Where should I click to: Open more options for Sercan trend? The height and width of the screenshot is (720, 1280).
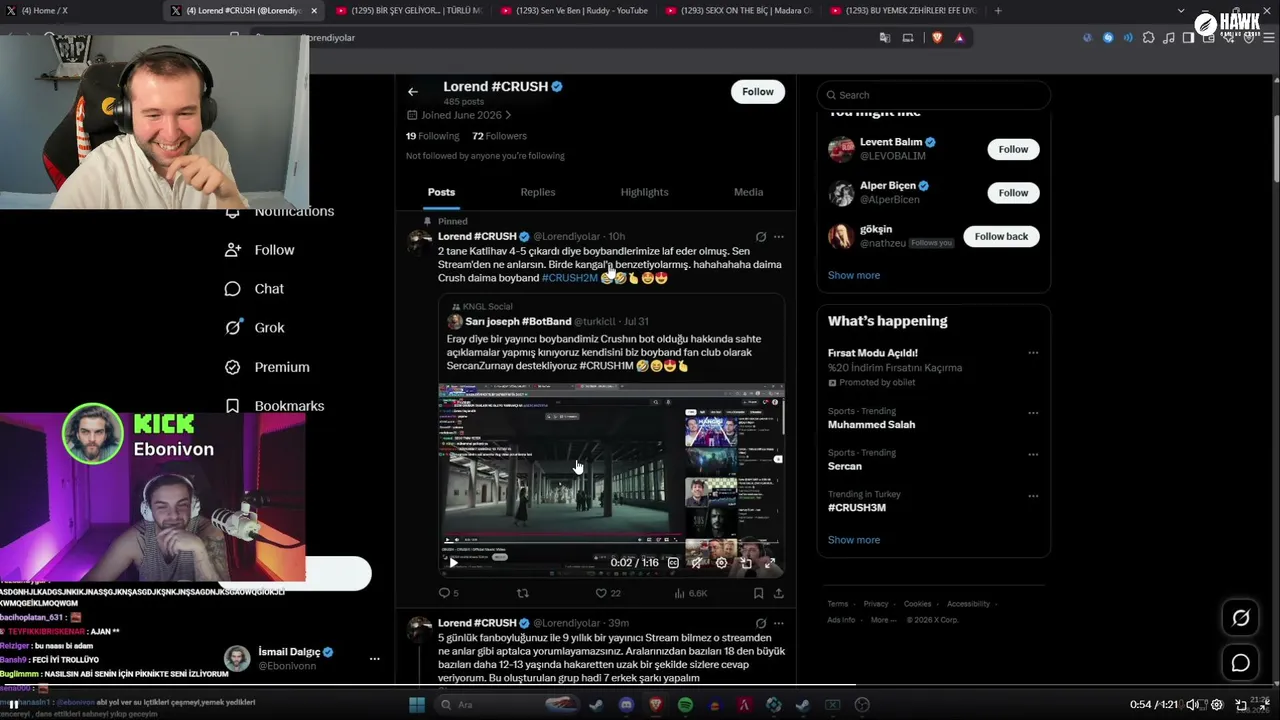tap(1033, 455)
